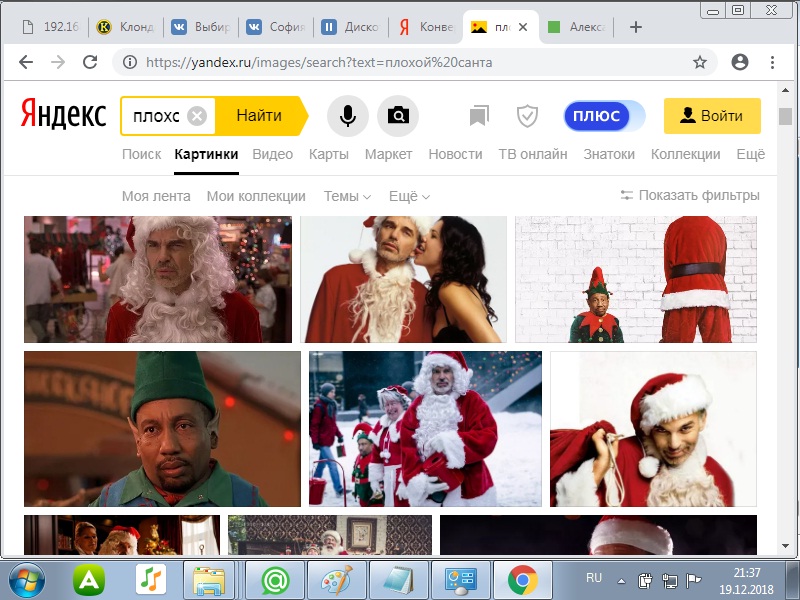This screenshot has width=800, height=600.
Task: Open image of Santa with dark-haired woman
Action: tap(404, 279)
